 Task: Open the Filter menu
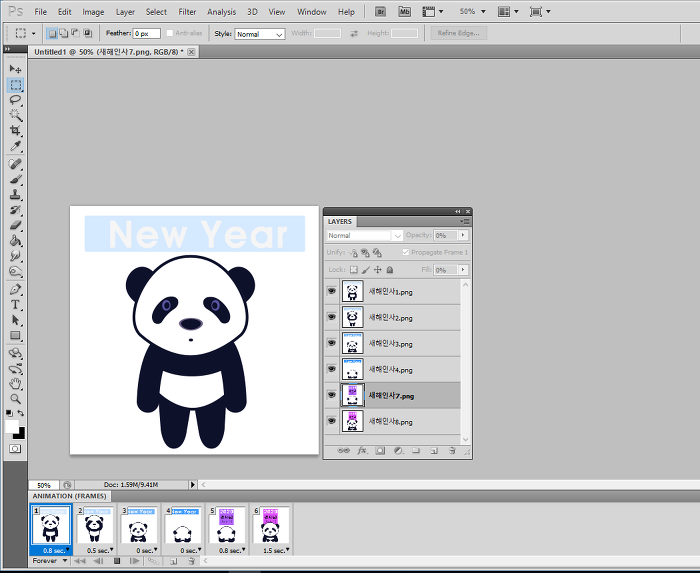click(187, 12)
